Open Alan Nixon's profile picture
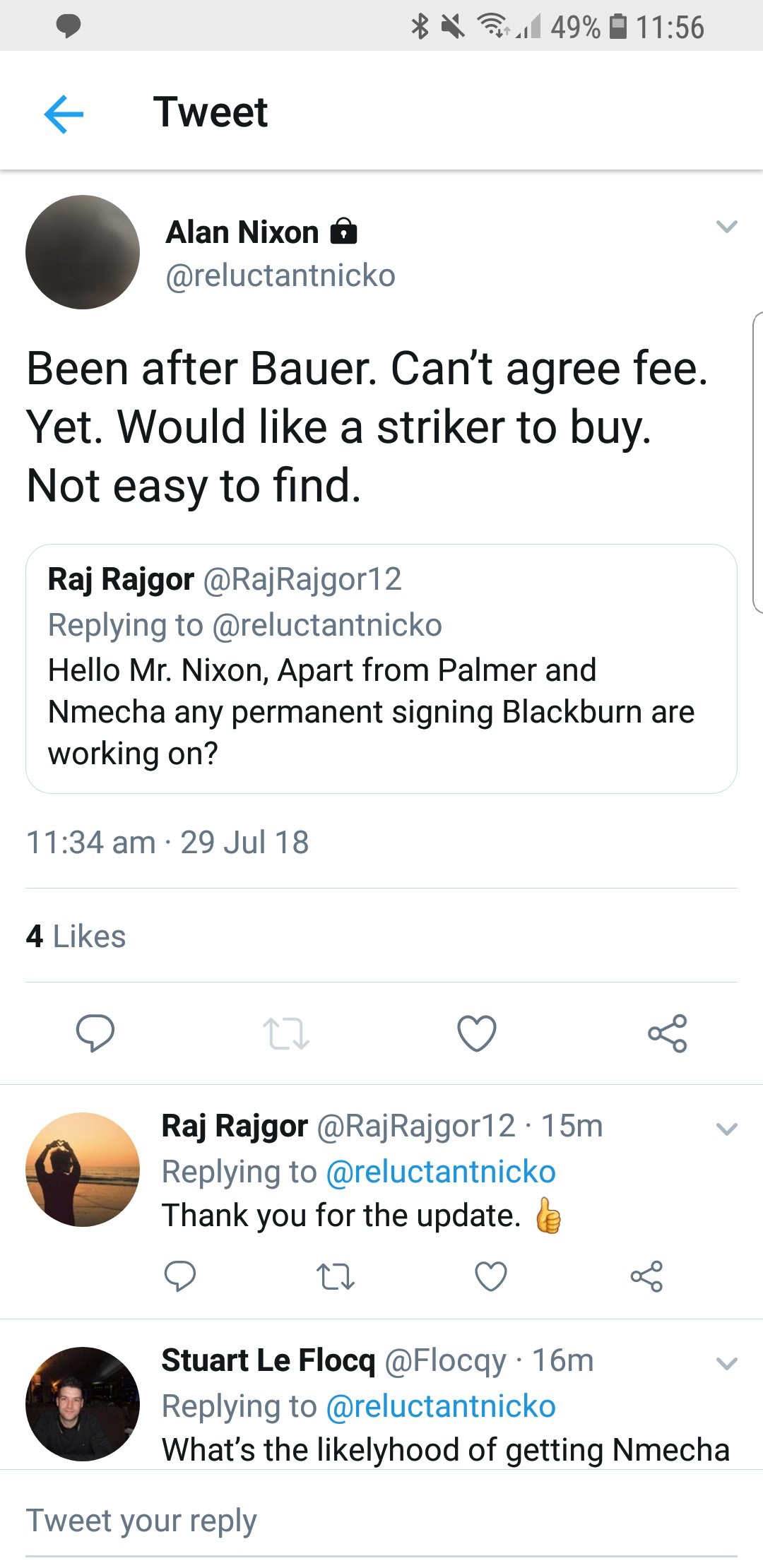 (83, 252)
